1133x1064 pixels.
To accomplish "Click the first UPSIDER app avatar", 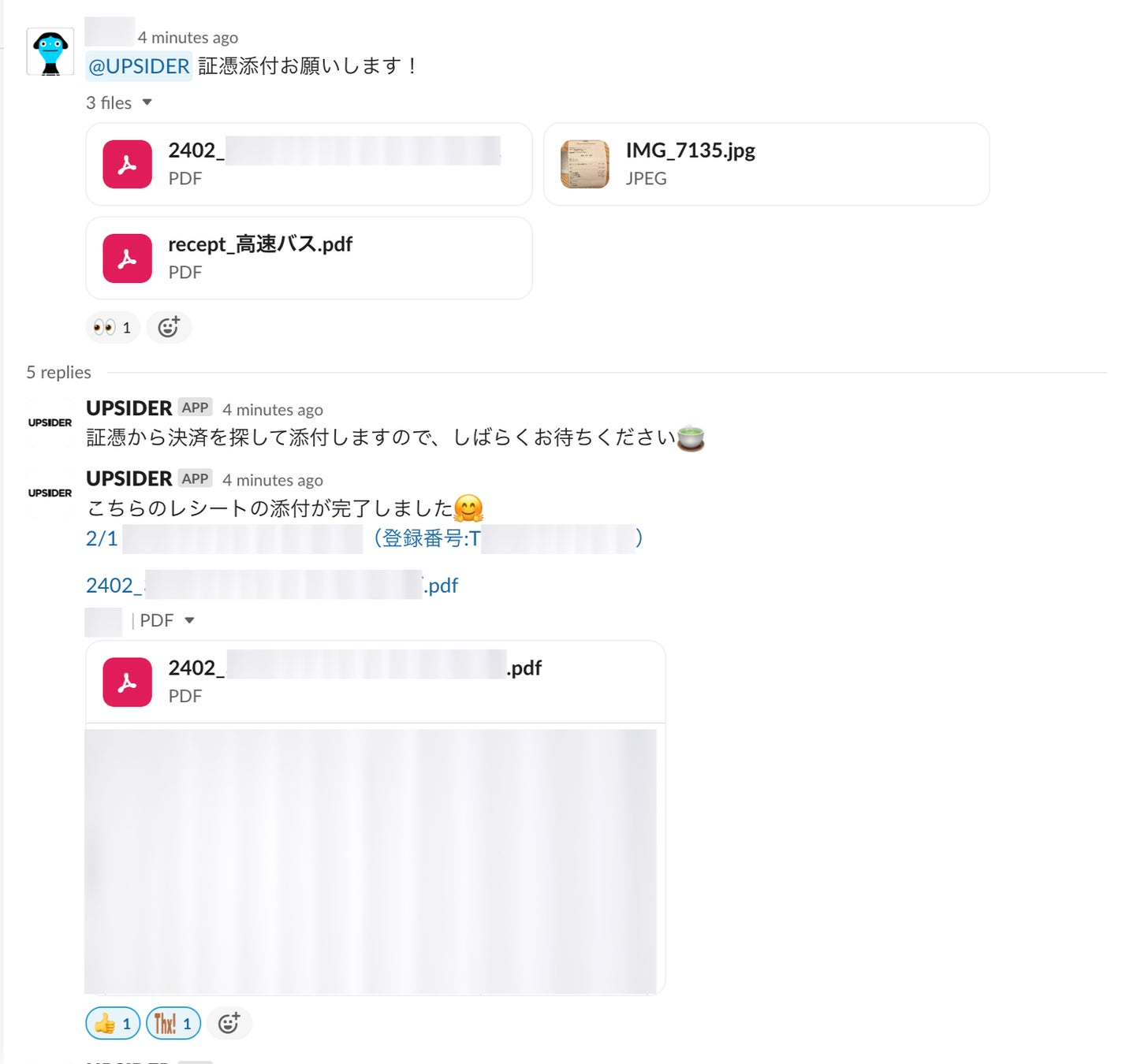I will coord(50,423).
